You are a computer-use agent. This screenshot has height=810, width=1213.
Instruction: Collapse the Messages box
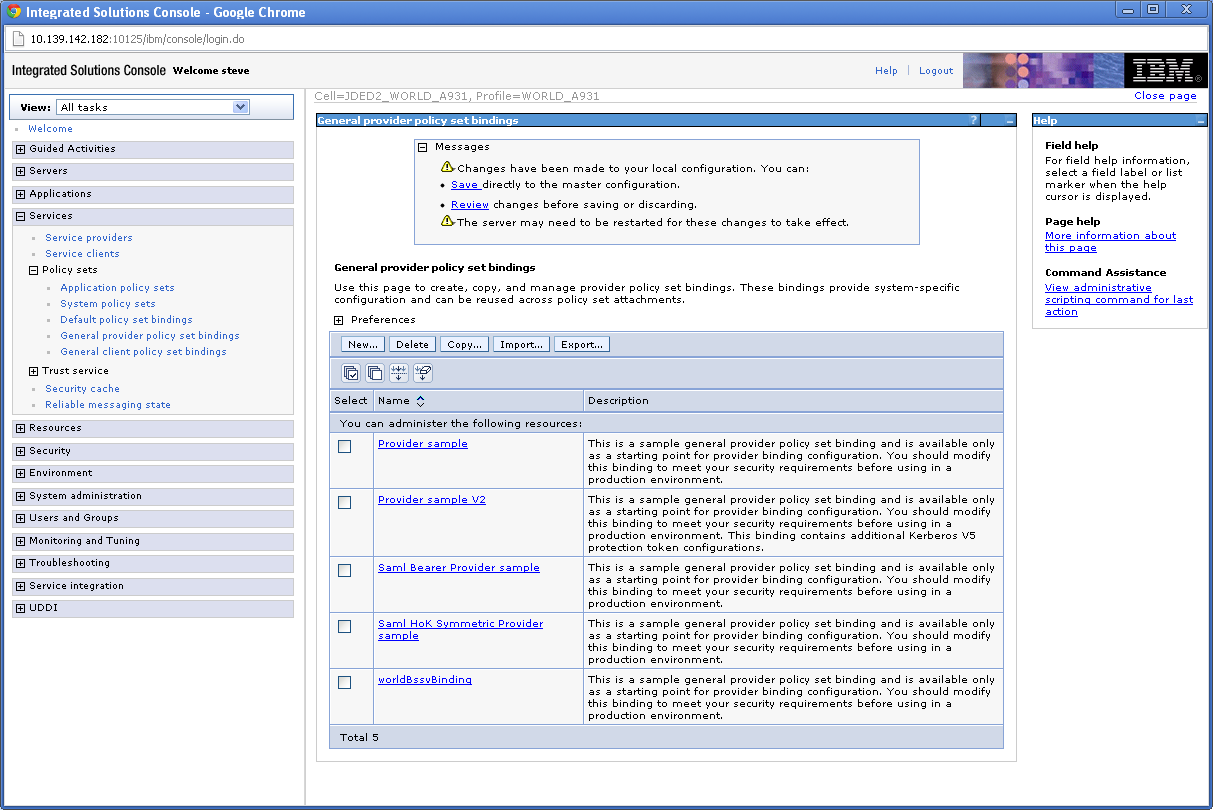[422, 147]
